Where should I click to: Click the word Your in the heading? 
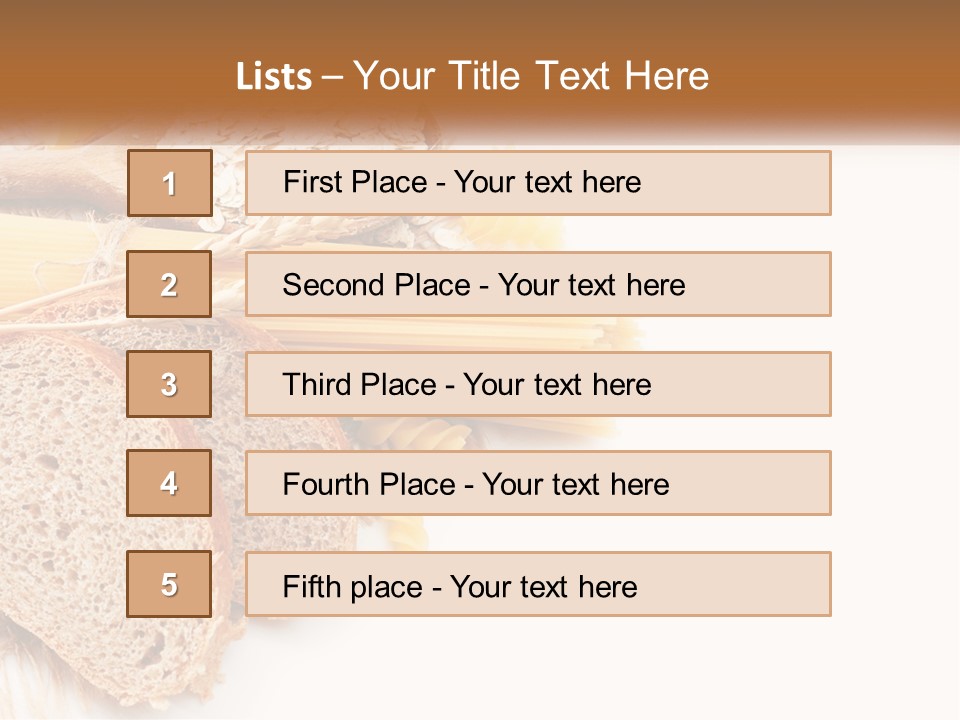pyautogui.click(x=394, y=77)
